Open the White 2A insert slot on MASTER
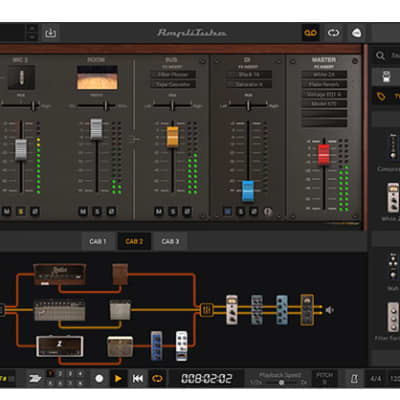The image size is (400, 400). (324, 75)
